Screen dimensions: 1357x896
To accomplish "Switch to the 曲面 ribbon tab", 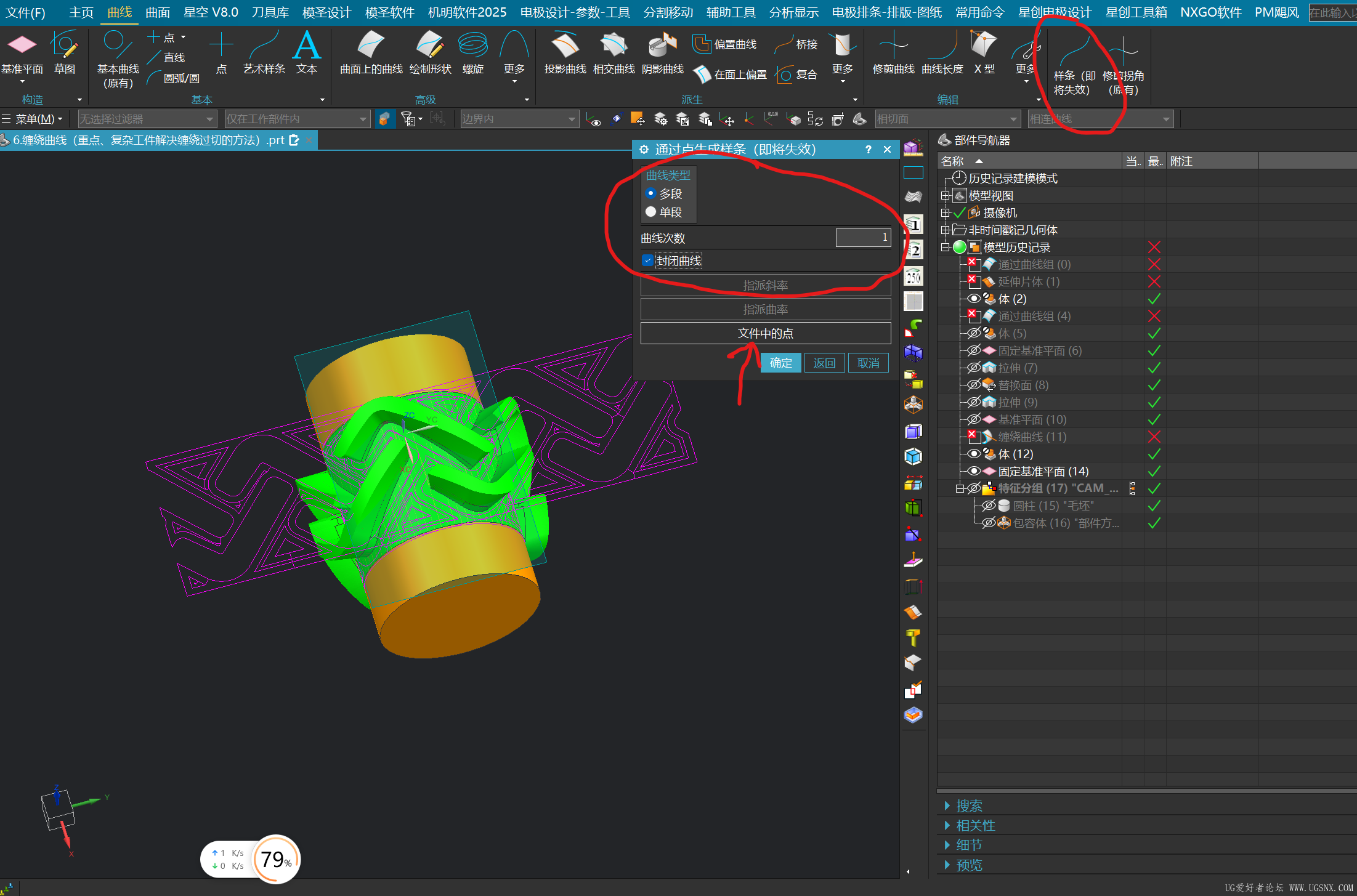I will tap(158, 12).
